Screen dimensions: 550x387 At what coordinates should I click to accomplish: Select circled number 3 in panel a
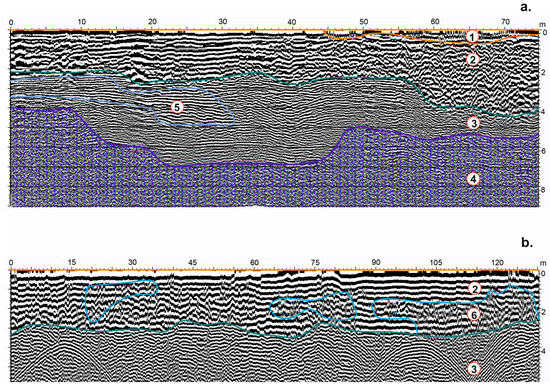coord(473,123)
